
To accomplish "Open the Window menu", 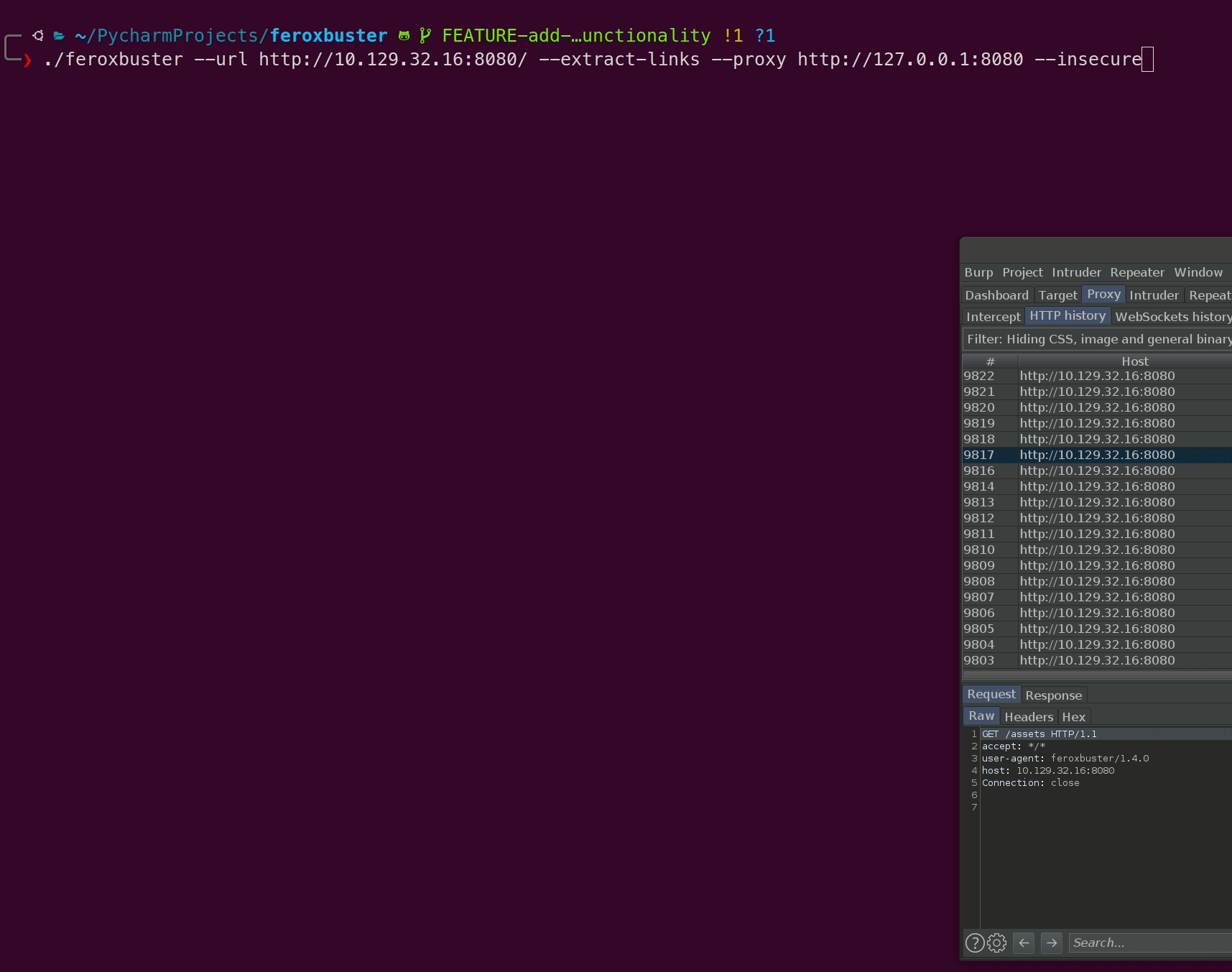I will tap(1198, 272).
